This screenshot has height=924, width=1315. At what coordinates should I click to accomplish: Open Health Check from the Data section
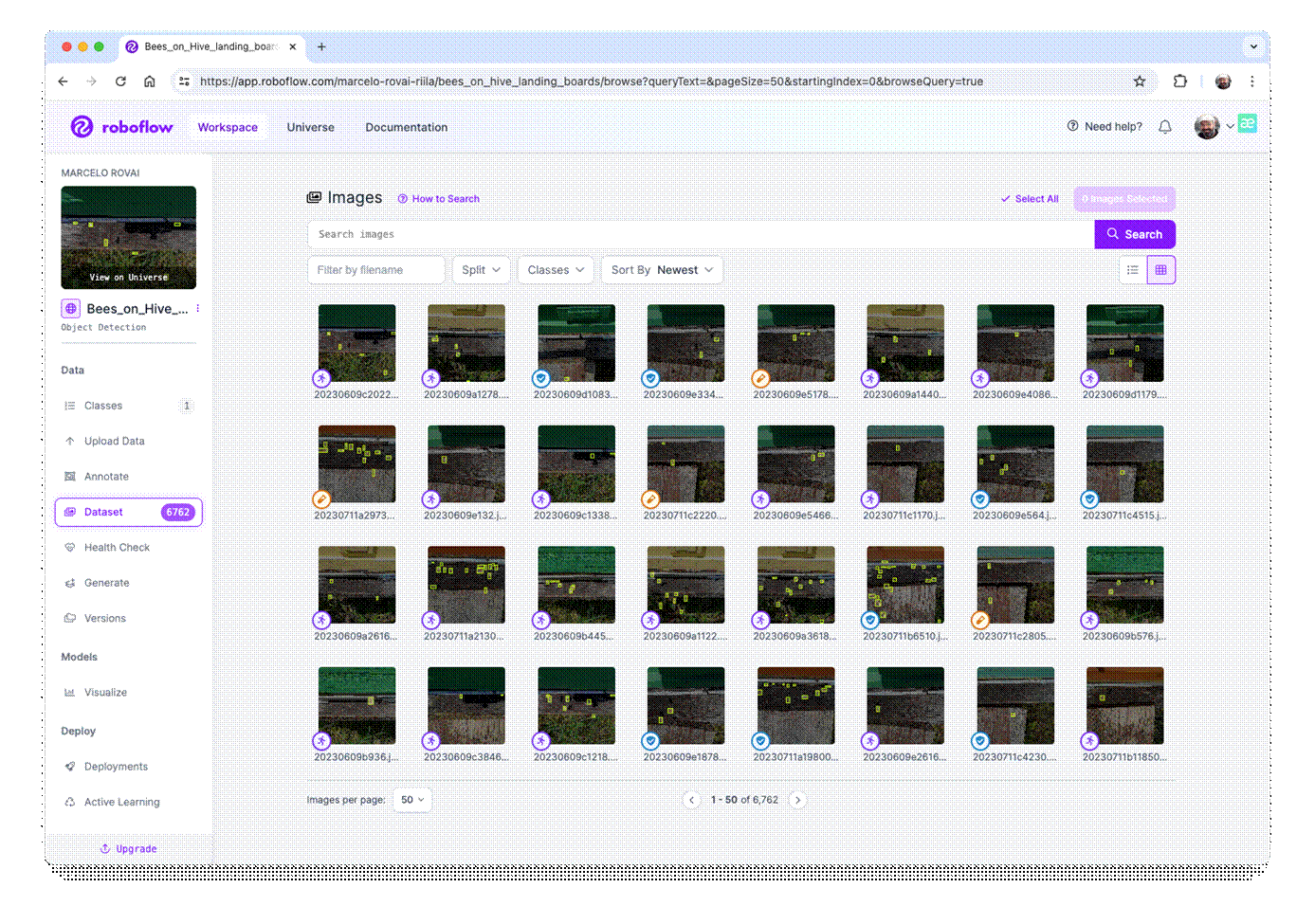118,547
